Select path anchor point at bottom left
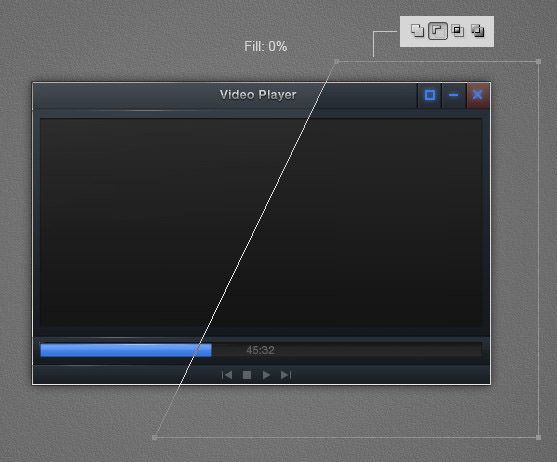The height and width of the screenshot is (462, 557). [x=155, y=437]
